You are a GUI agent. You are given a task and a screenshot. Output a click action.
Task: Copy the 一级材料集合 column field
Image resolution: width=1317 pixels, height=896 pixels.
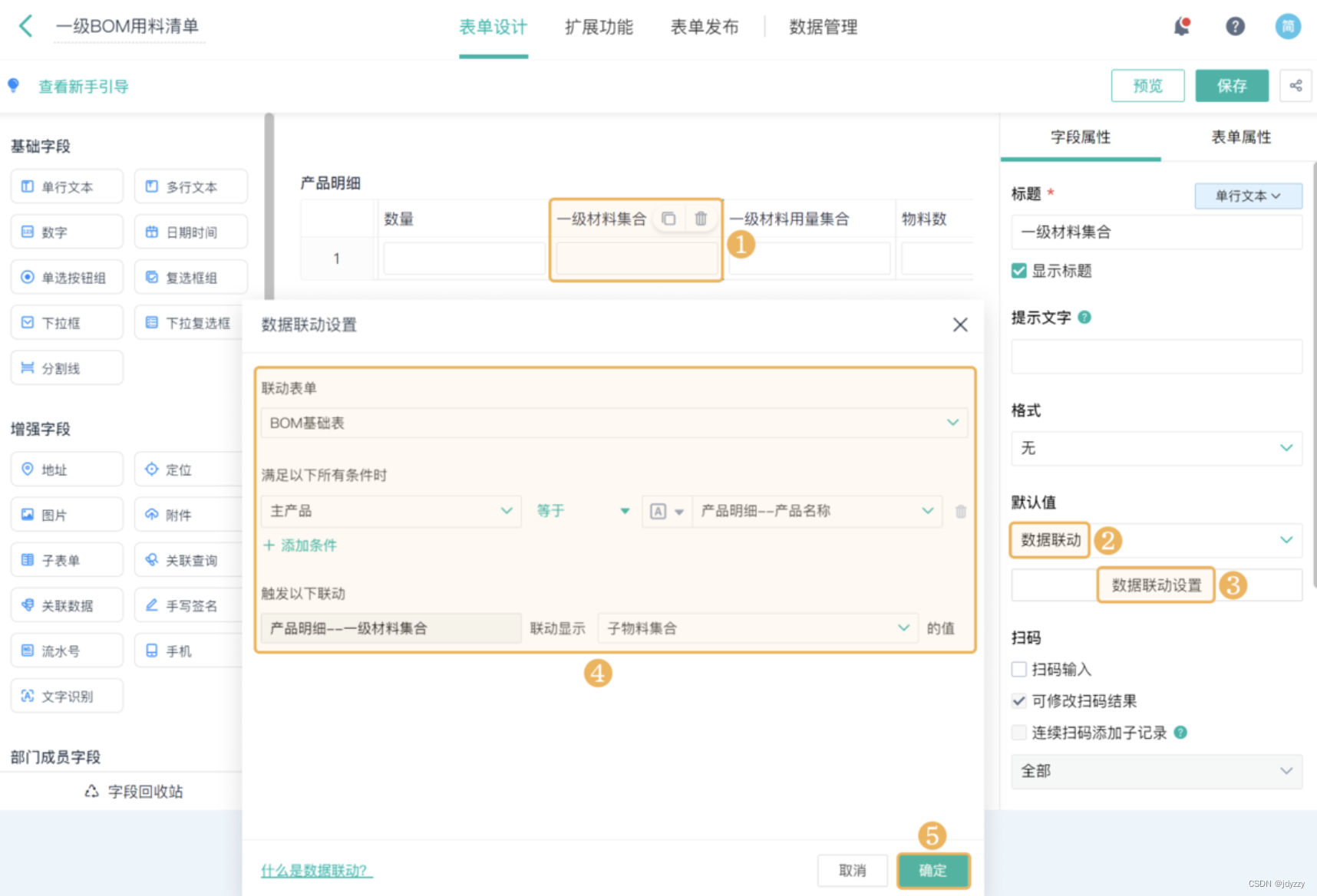[x=668, y=219]
